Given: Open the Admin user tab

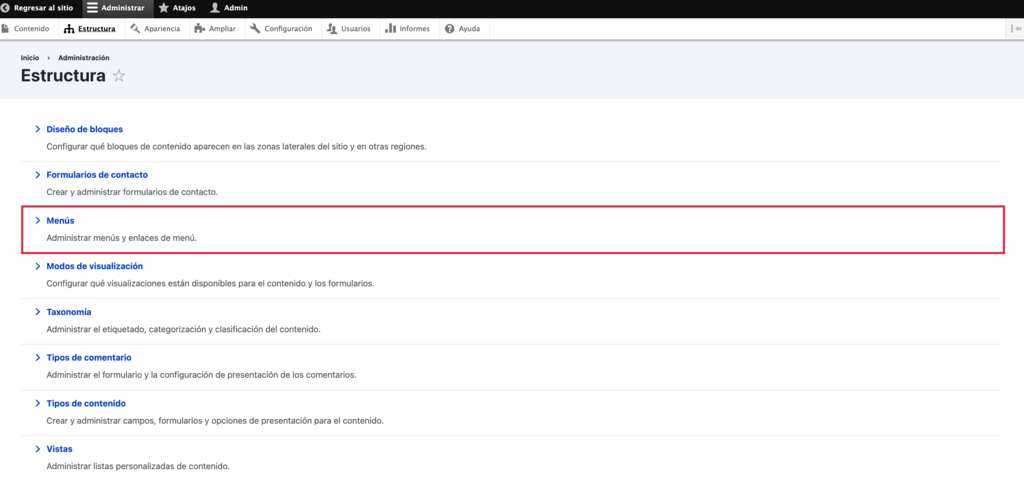Looking at the screenshot, I should point(229,8).
